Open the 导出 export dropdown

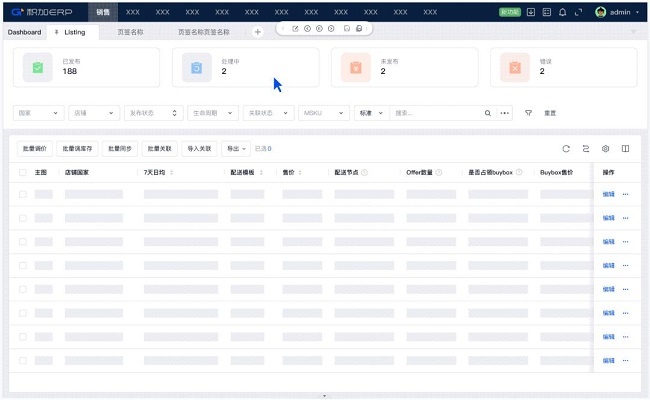pos(236,148)
